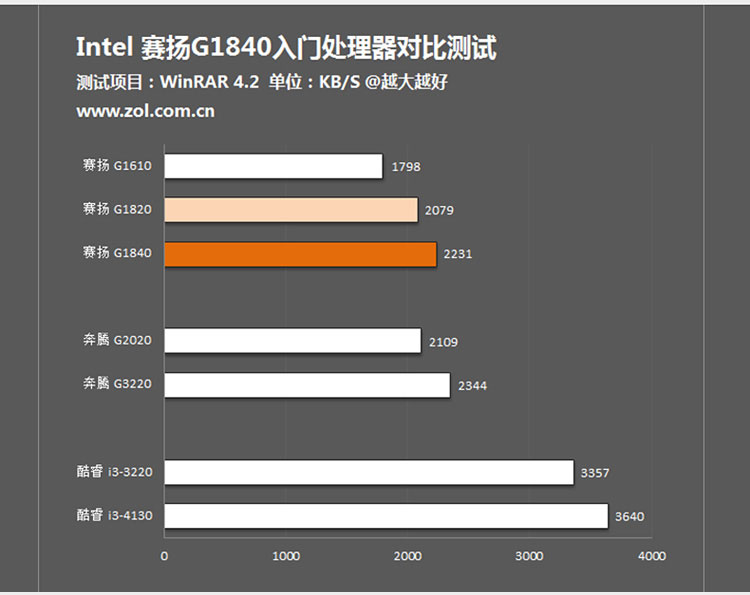This screenshot has width=750, height=595.
Task: Click the 奔腾 G2020 bar
Action: (292, 341)
